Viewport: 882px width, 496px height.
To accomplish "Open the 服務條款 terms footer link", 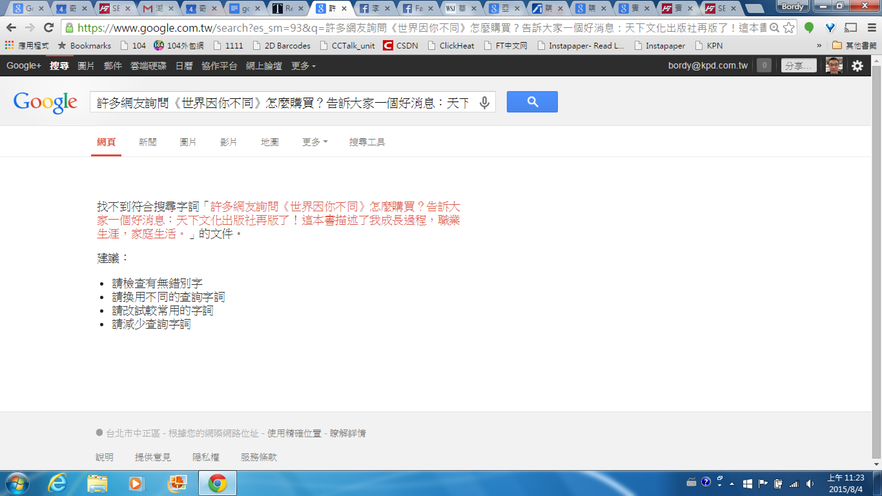I will 259,457.
